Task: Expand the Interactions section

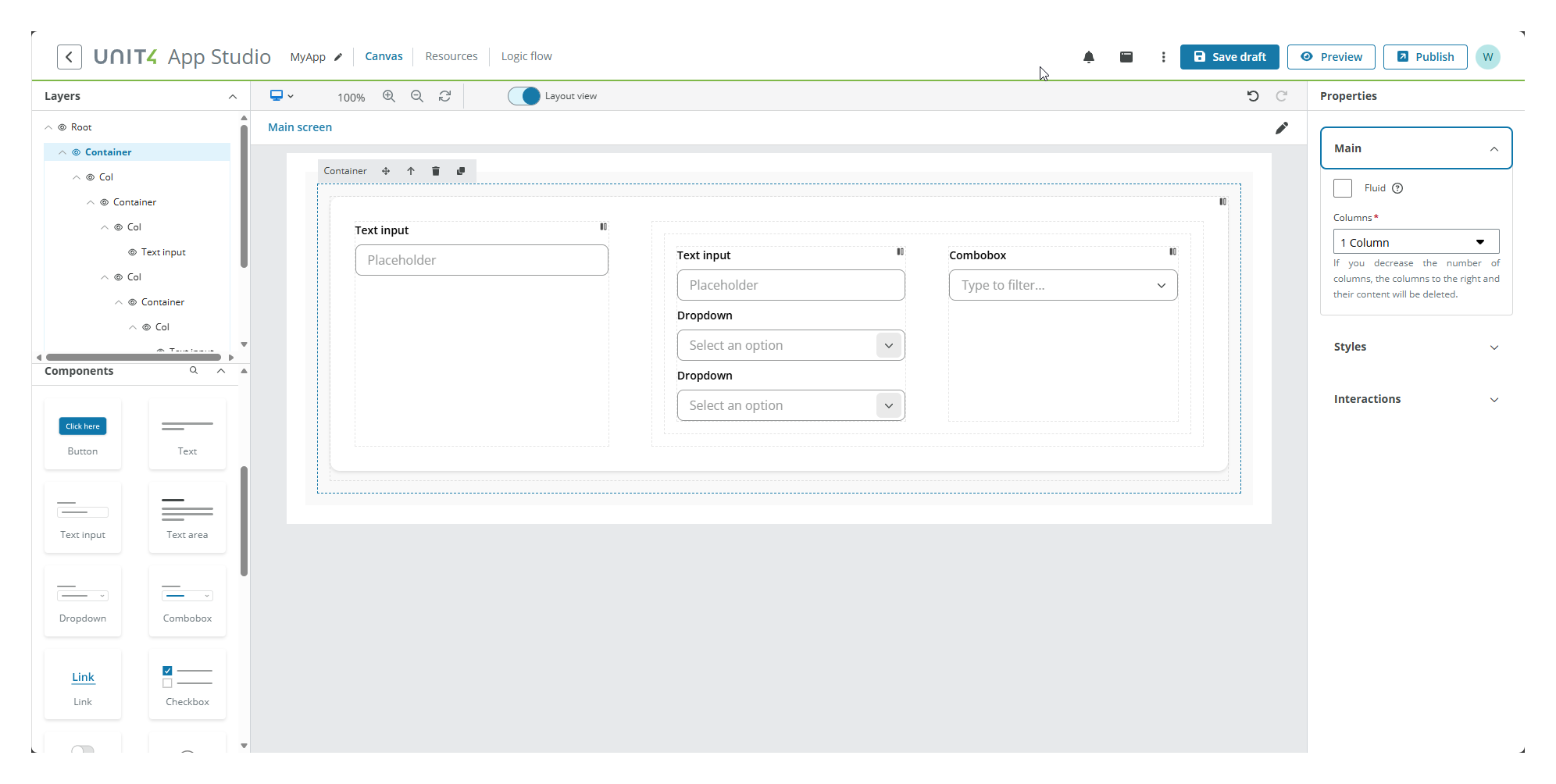Action: (1416, 399)
